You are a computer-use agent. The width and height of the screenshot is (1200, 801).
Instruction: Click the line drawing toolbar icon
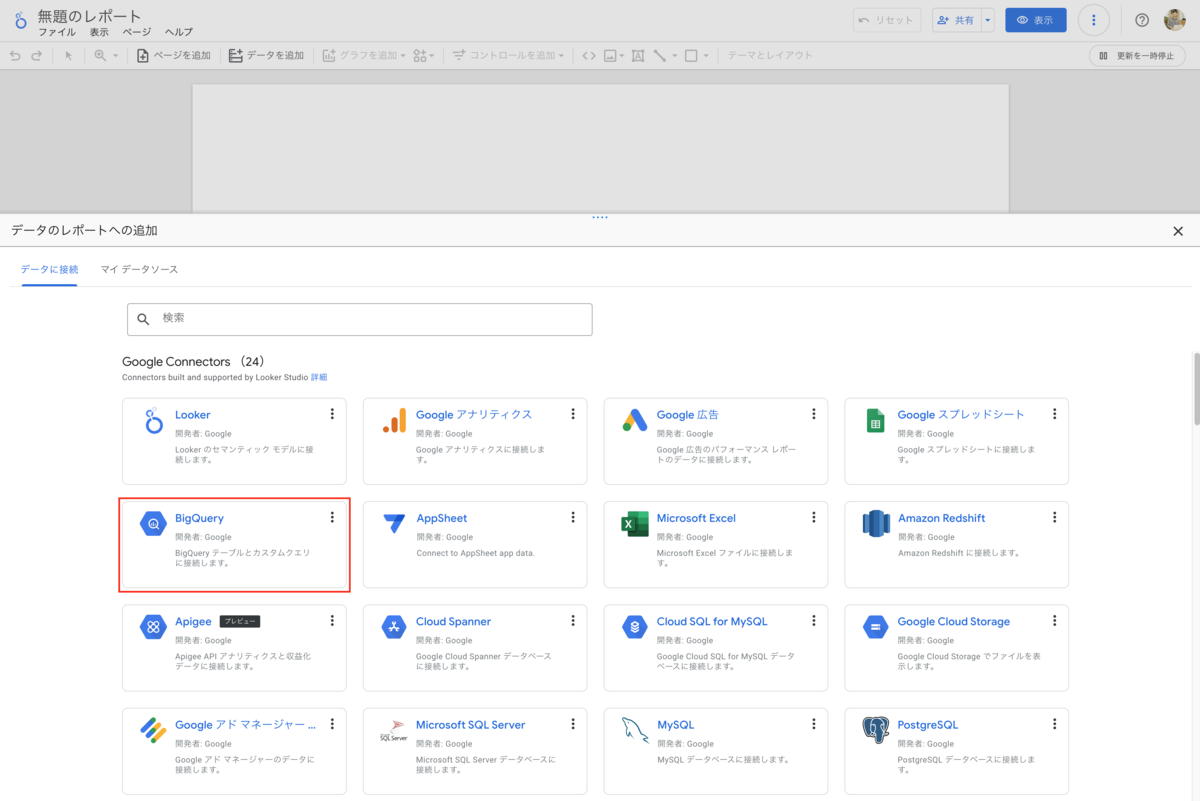pyautogui.click(x=660, y=56)
